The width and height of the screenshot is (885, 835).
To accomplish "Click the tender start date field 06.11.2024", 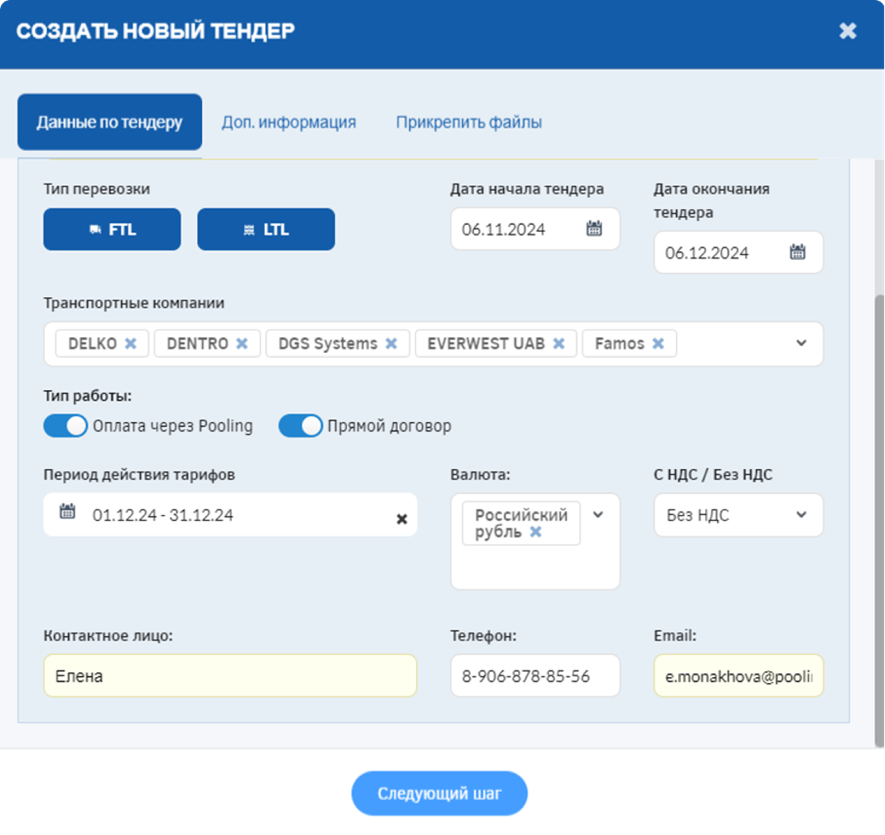I will [x=535, y=229].
